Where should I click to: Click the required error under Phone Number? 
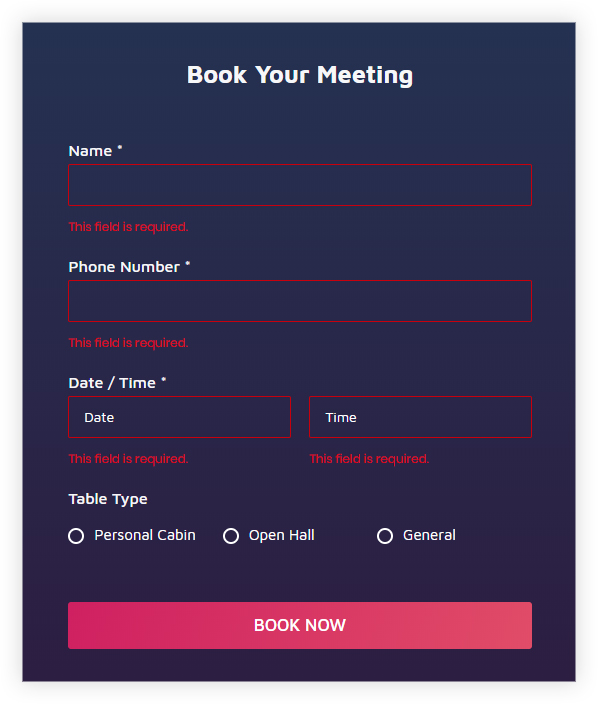(128, 343)
